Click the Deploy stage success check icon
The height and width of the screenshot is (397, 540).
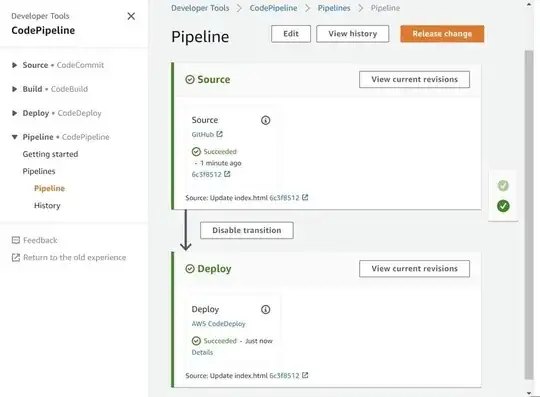pyautogui.click(x=190, y=269)
